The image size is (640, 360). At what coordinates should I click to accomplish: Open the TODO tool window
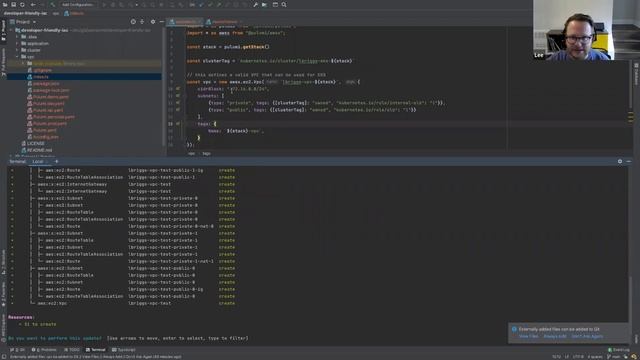(x=72, y=350)
